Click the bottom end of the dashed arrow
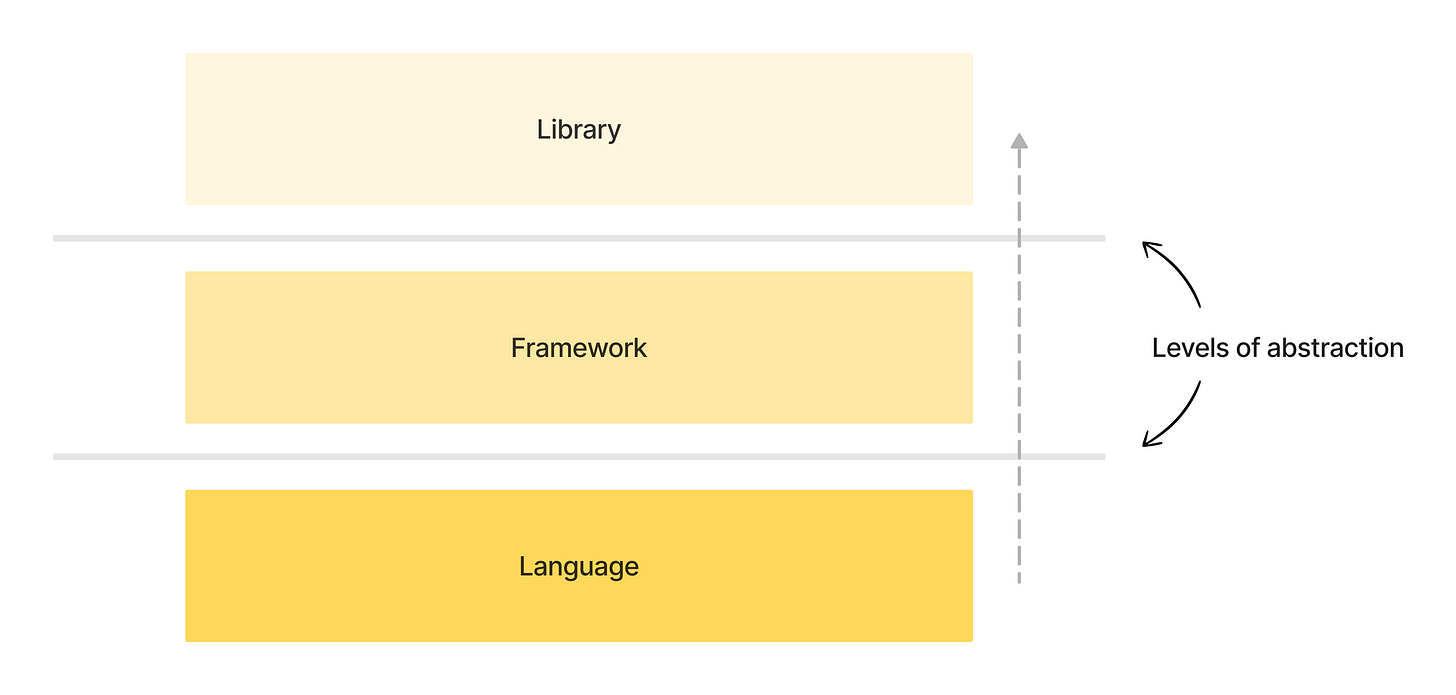 [x=1019, y=580]
